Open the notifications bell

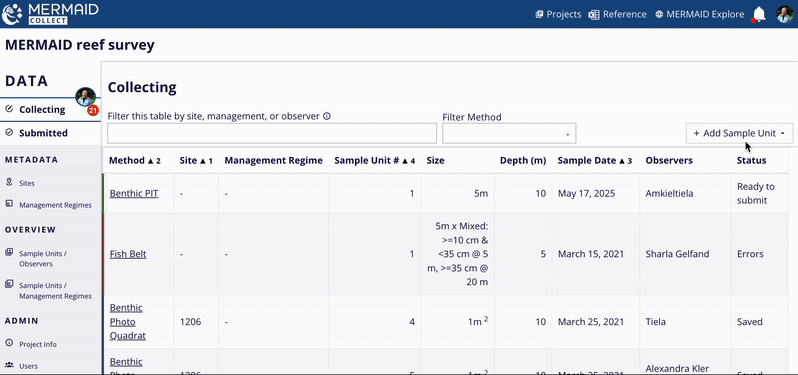(x=759, y=14)
